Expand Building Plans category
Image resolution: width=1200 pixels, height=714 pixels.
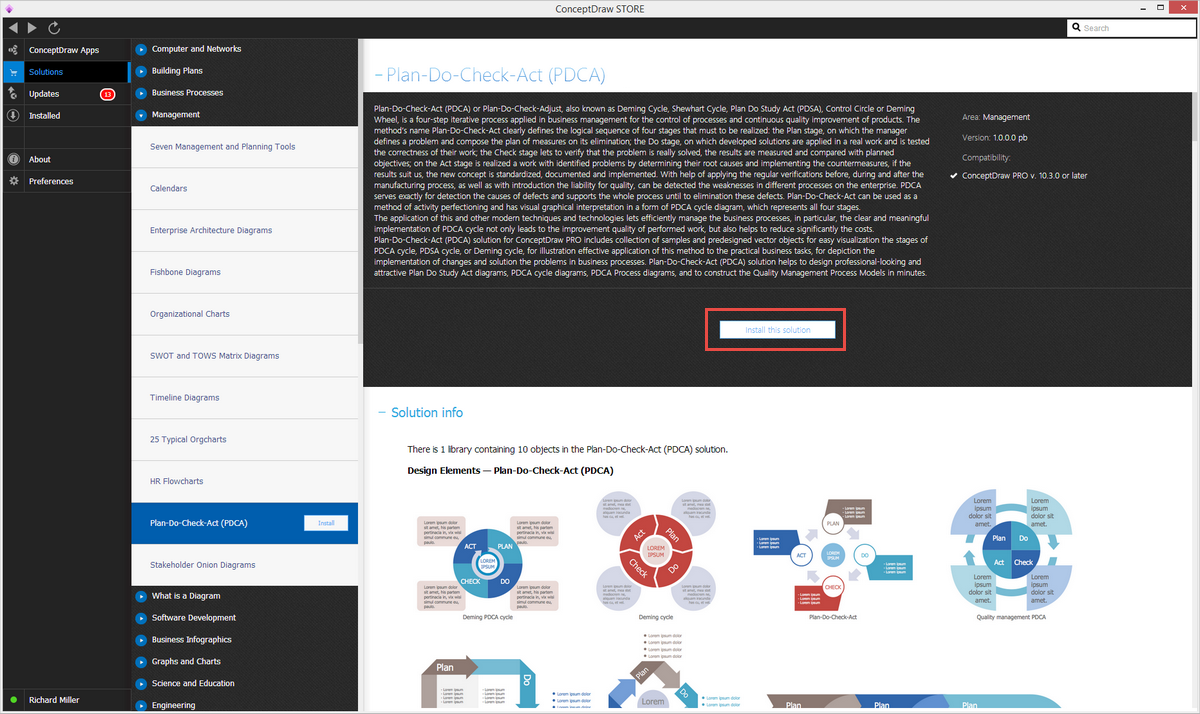tap(141, 71)
